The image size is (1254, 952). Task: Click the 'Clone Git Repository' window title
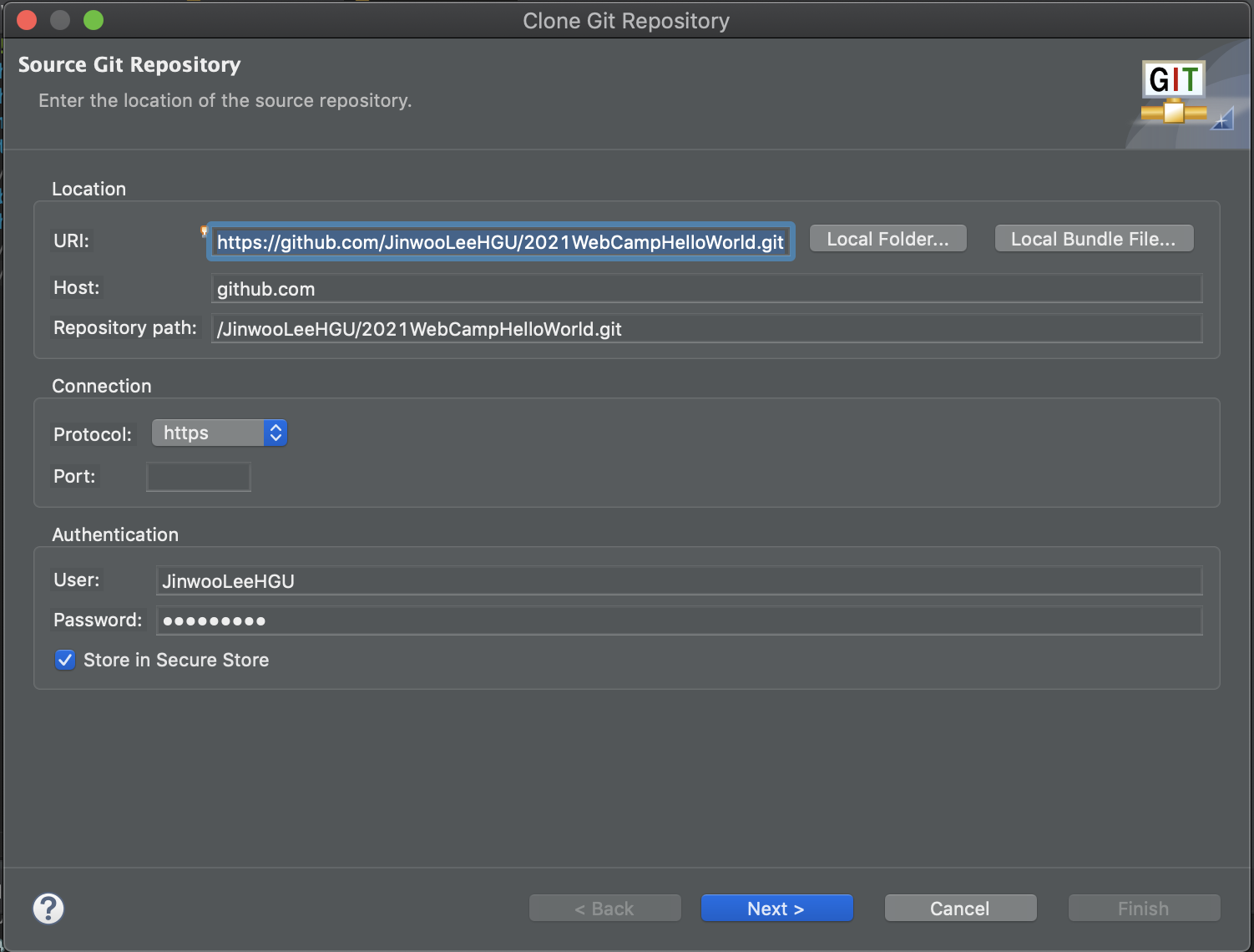pyautogui.click(x=626, y=21)
